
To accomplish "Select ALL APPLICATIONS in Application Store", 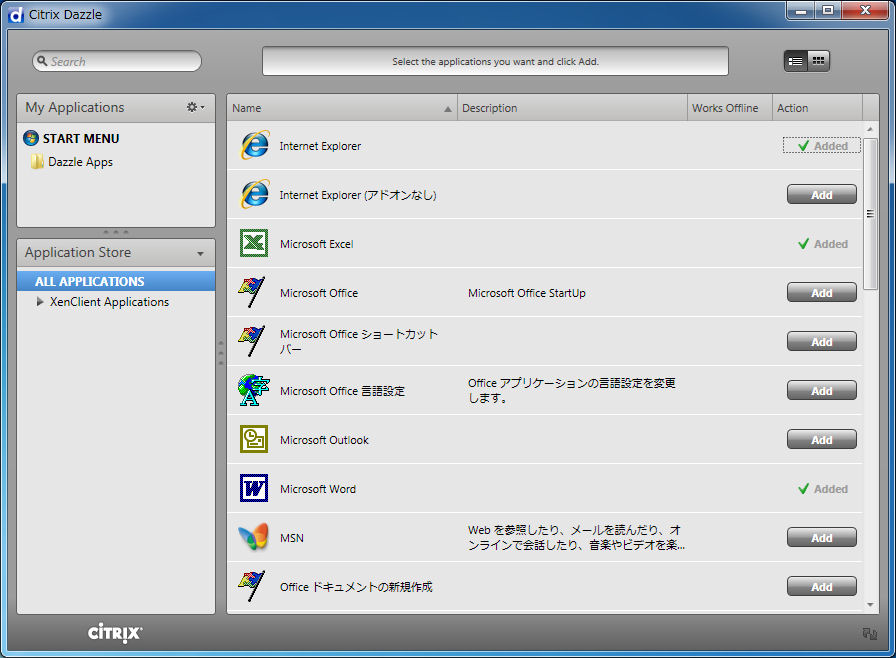I will (x=90, y=282).
